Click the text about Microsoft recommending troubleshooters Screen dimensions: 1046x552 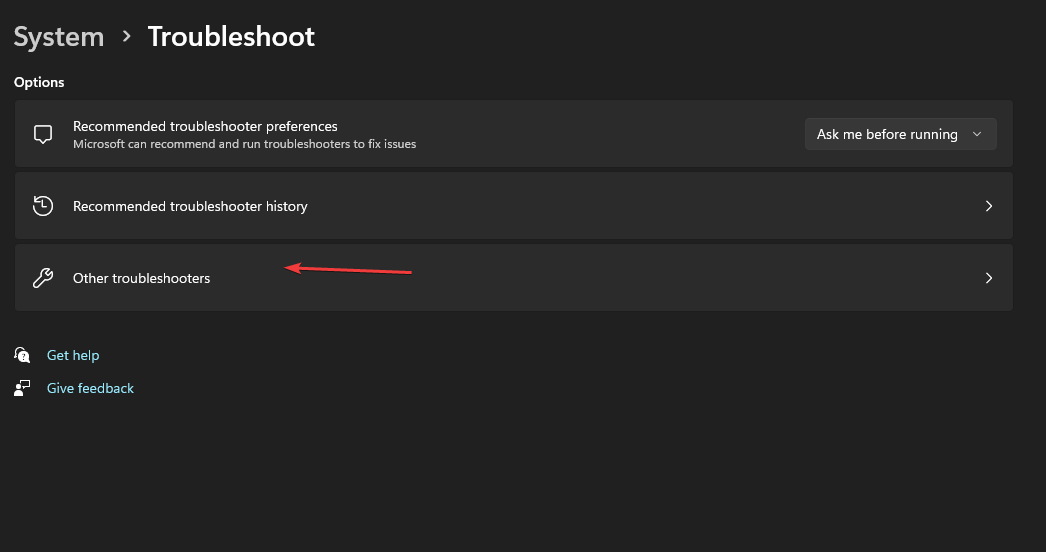(x=244, y=144)
